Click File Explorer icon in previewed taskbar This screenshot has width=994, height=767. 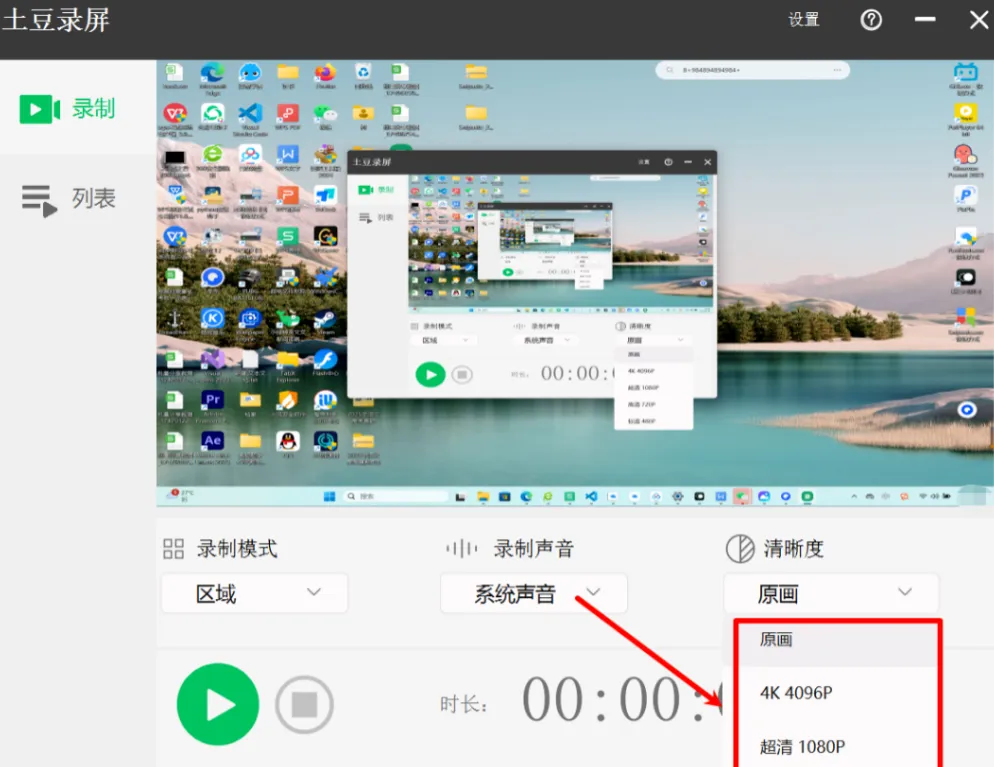[x=483, y=496]
